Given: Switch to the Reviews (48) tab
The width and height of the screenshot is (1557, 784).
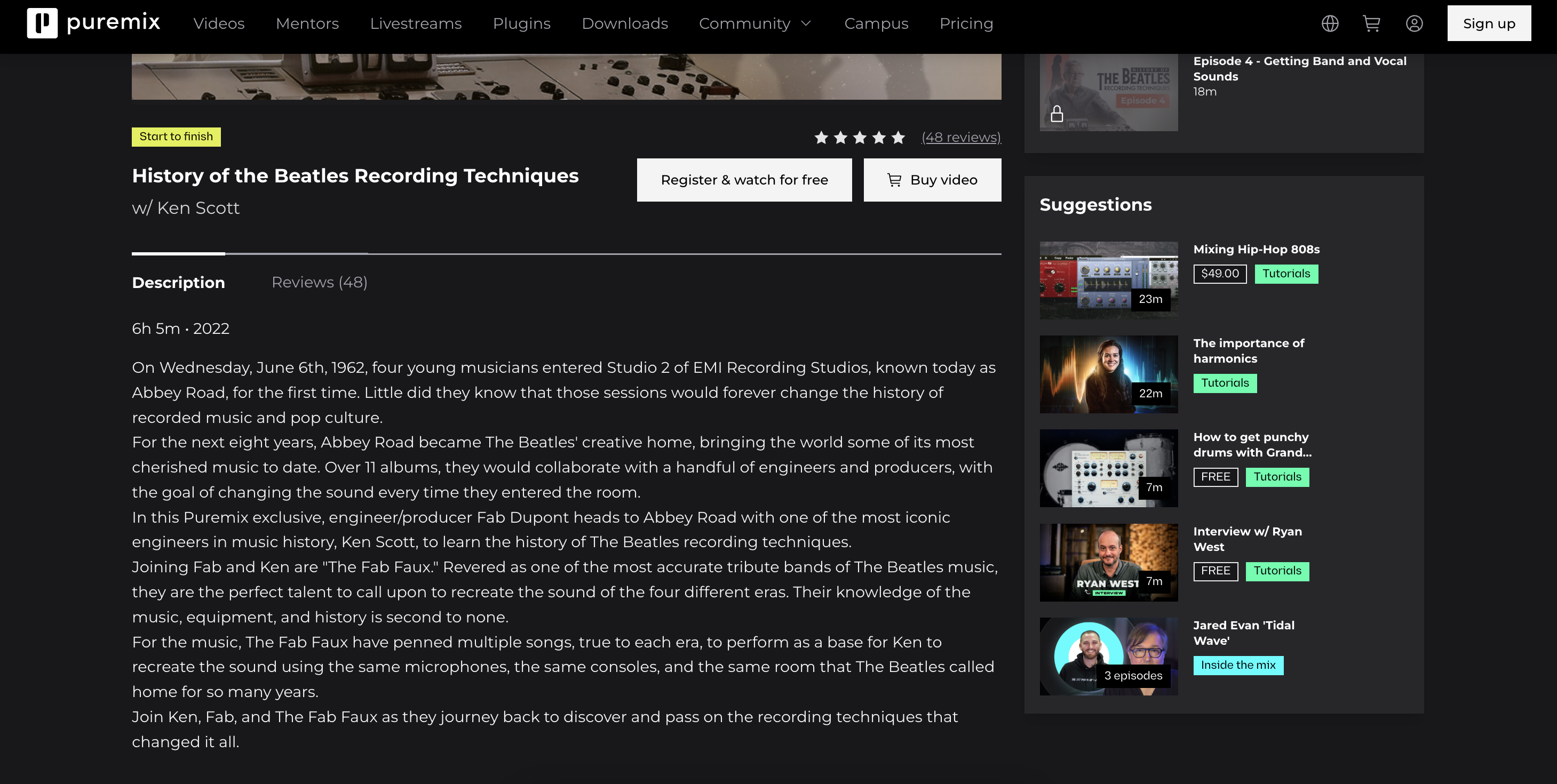Looking at the screenshot, I should point(319,282).
